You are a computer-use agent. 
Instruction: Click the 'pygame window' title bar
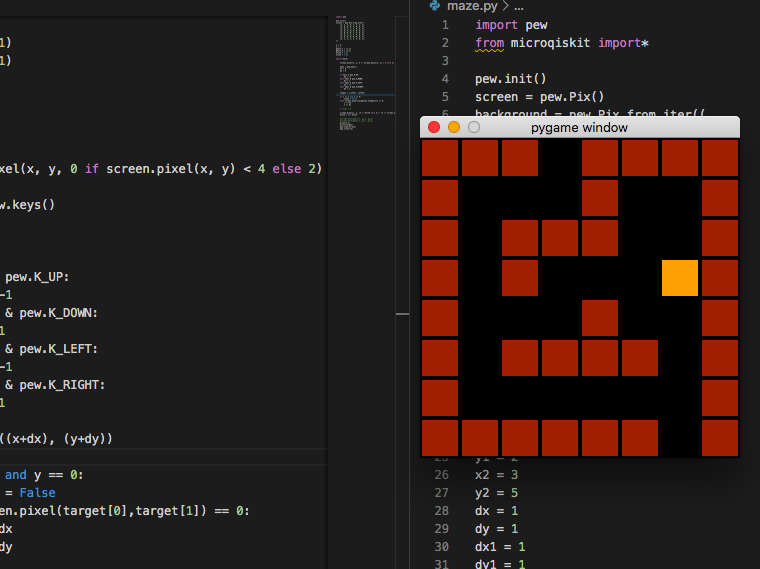pyautogui.click(x=579, y=127)
